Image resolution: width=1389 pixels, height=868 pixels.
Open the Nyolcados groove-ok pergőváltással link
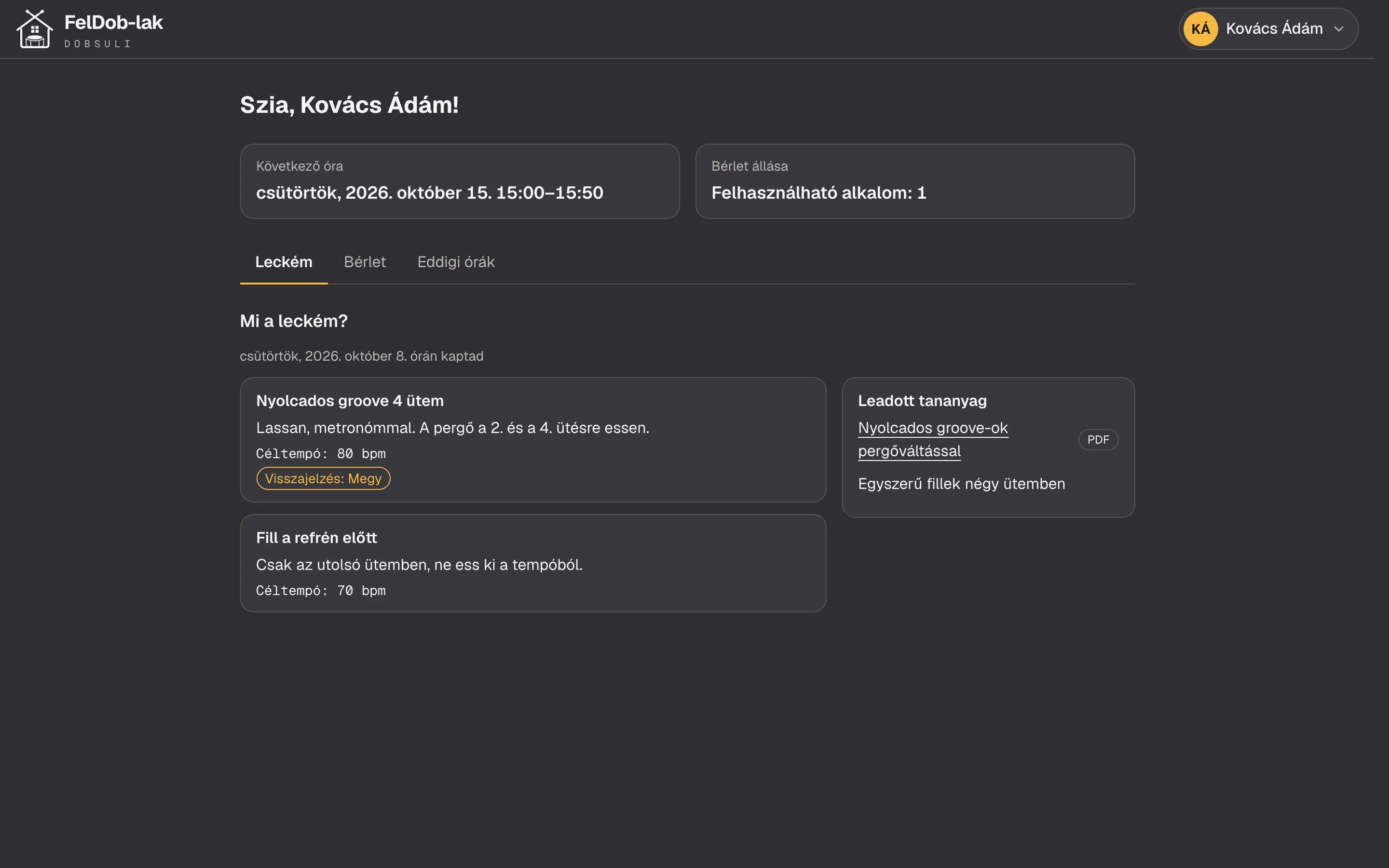coord(933,439)
